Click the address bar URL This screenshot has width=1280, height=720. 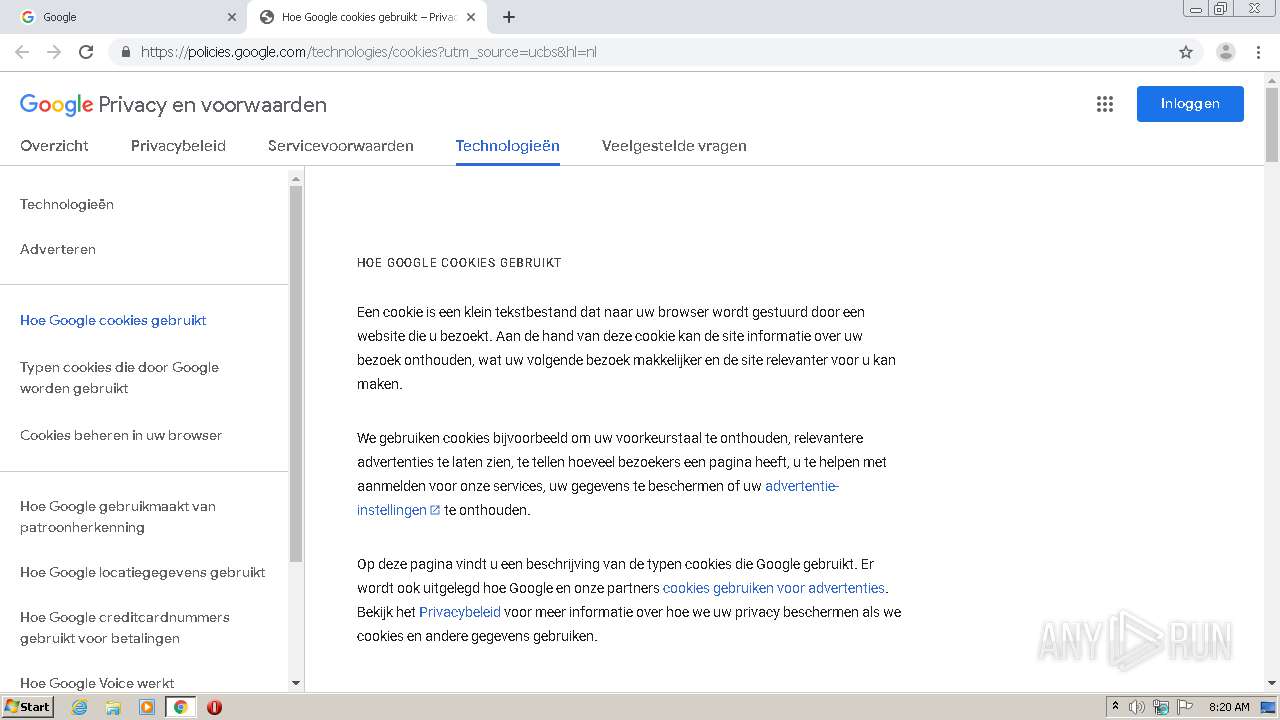(x=369, y=52)
